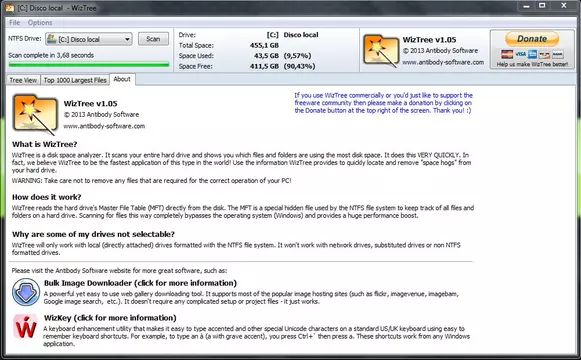Viewport: 581px width, 360px height.
Task: Switch to Top 1000 Largest Files tab
Action: pyautogui.click(x=75, y=80)
